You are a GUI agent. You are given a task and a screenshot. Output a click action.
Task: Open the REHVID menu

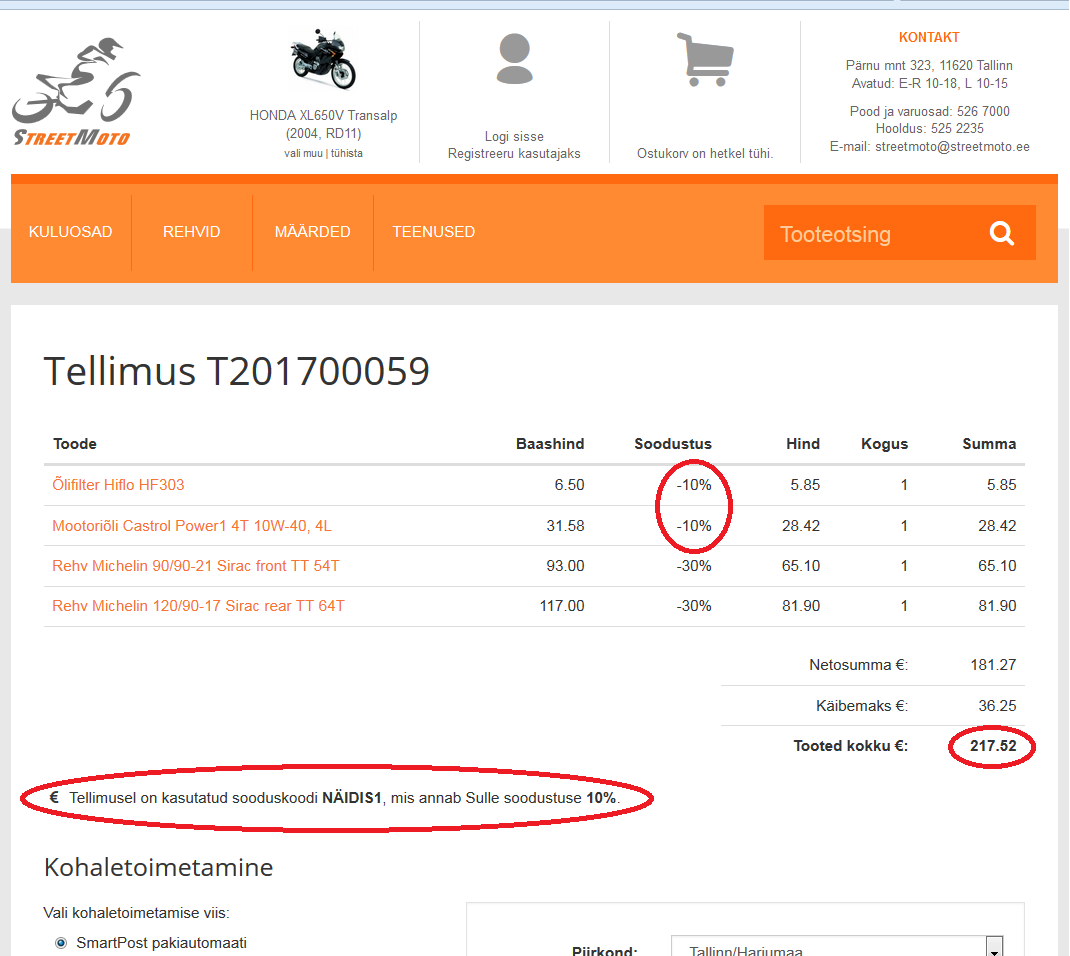(x=192, y=232)
